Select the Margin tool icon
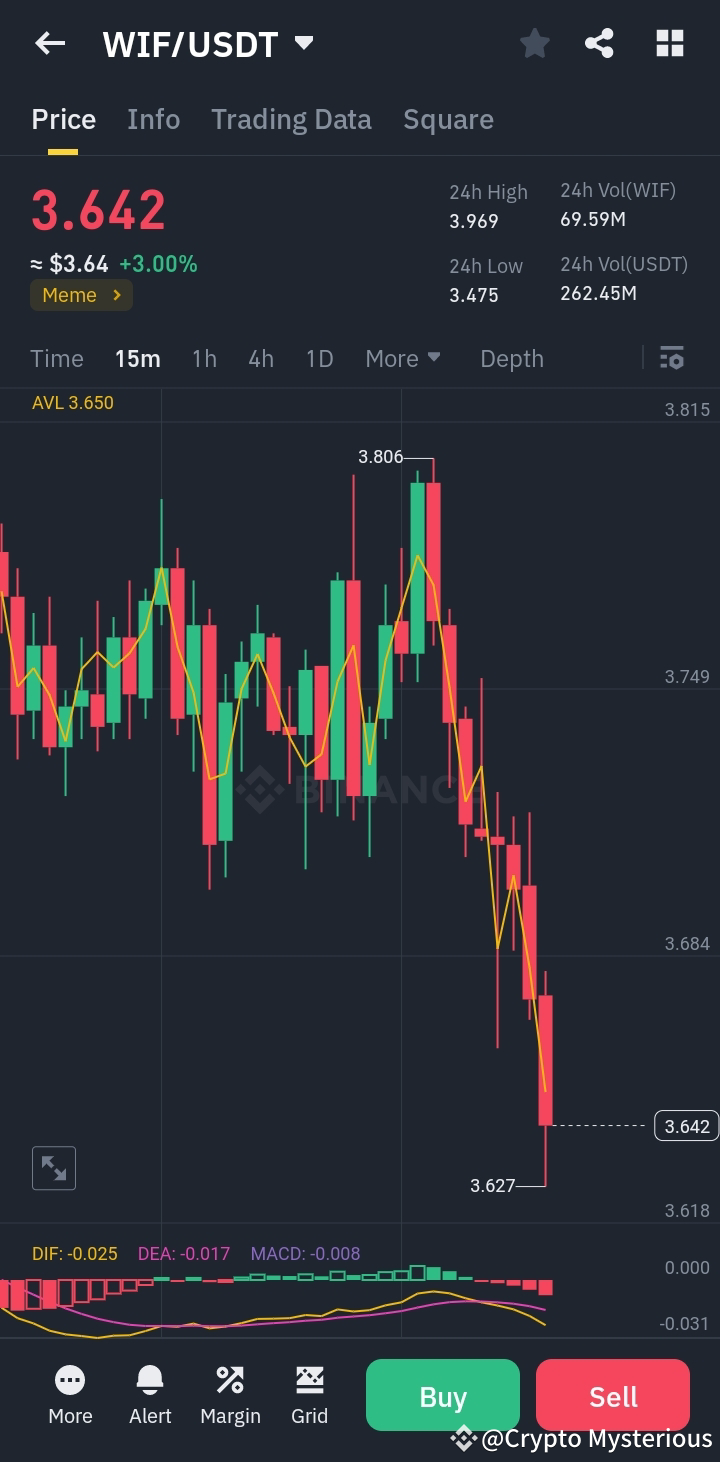The width and height of the screenshot is (720, 1462). point(230,1394)
